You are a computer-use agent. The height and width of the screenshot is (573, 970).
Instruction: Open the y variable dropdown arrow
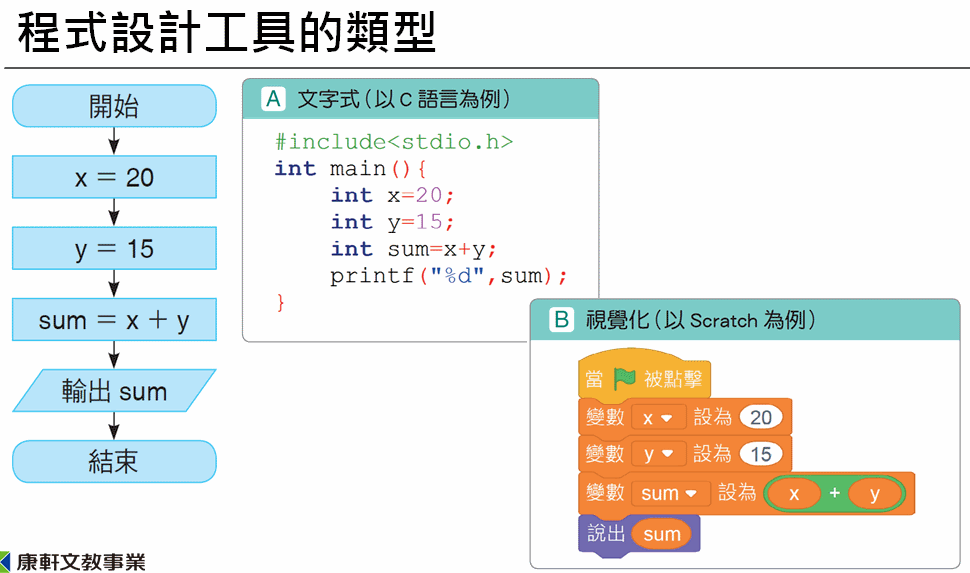(x=667, y=454)
